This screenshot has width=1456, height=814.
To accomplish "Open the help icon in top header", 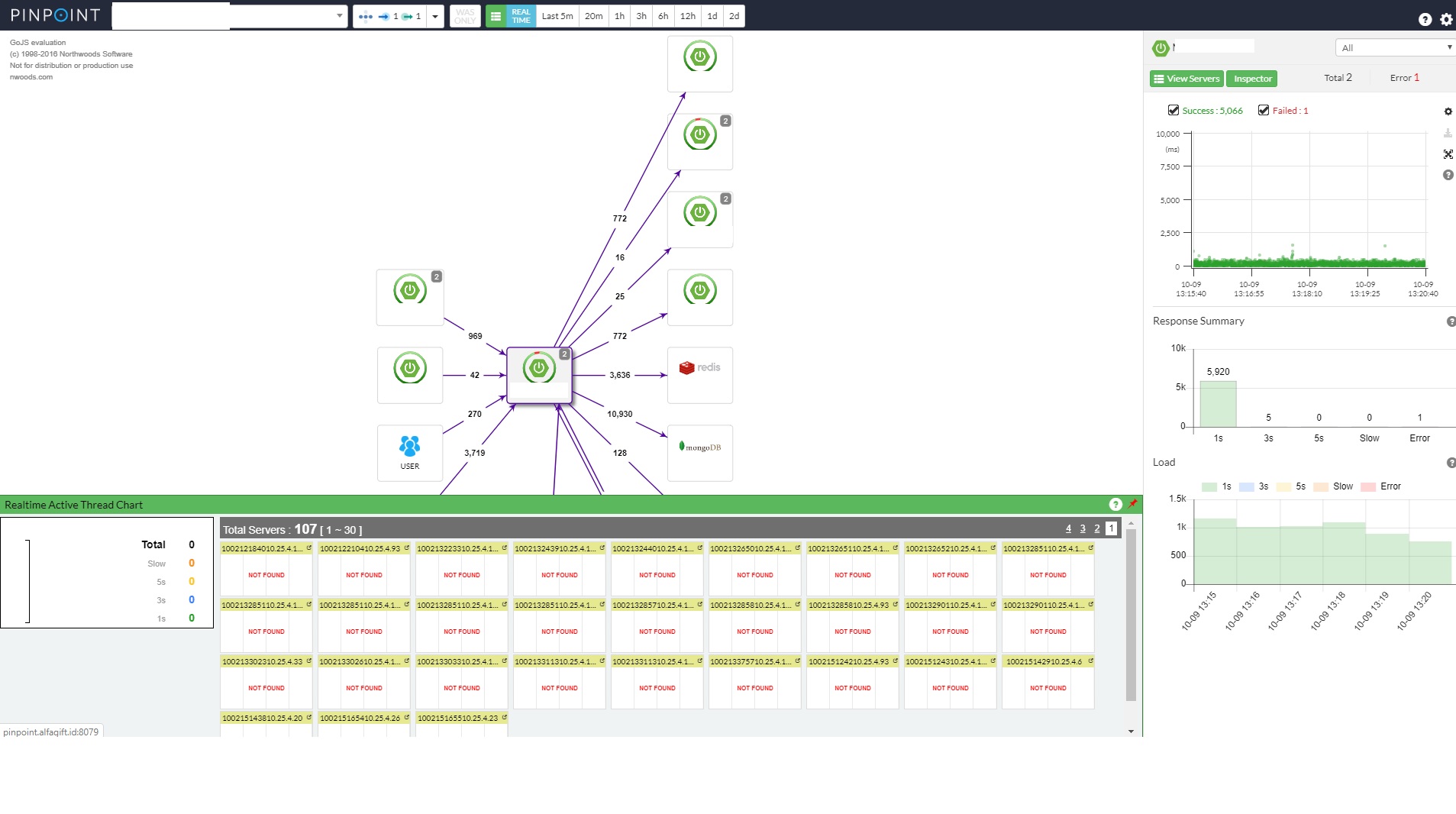I will pyautogui.click(x=1425, y=20).
